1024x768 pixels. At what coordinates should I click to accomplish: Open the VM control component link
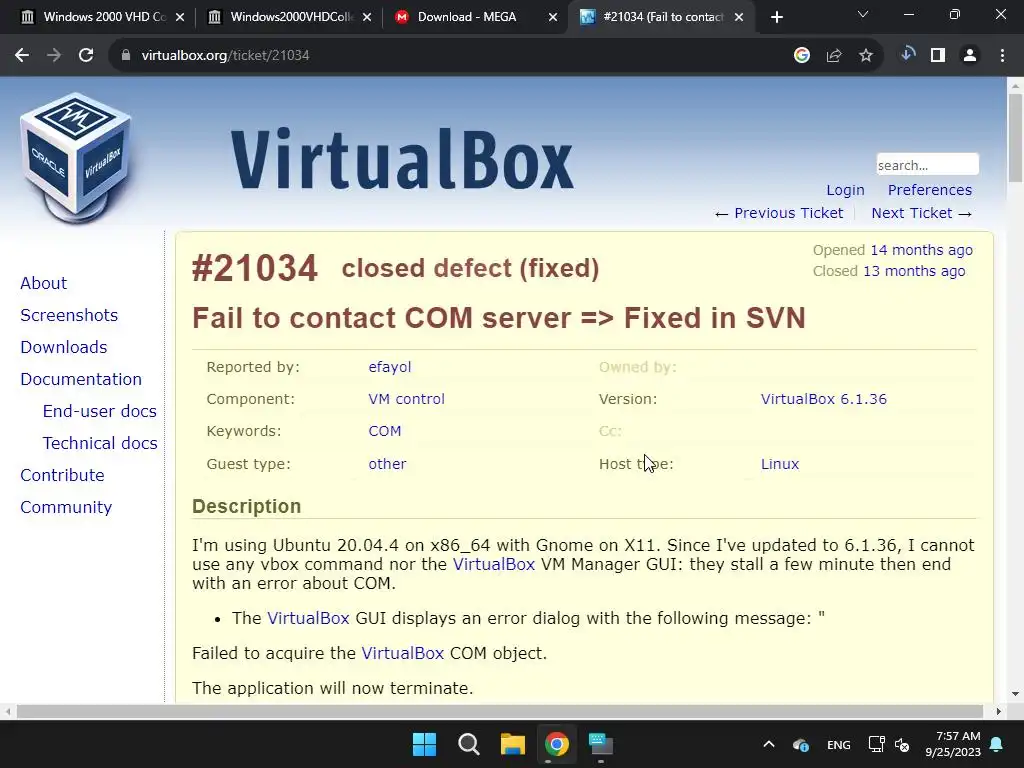pos(406,399)
